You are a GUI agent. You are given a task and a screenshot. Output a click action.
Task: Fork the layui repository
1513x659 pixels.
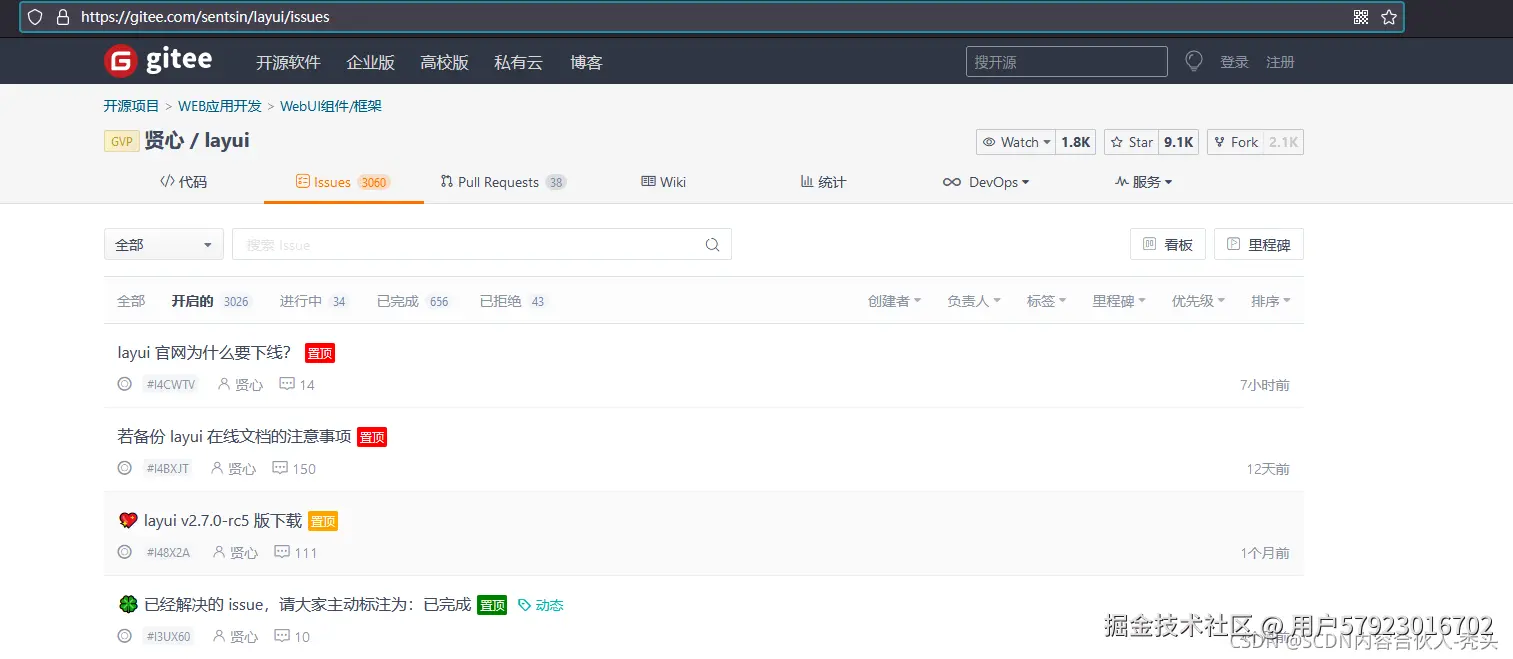tap(1236, 142)
